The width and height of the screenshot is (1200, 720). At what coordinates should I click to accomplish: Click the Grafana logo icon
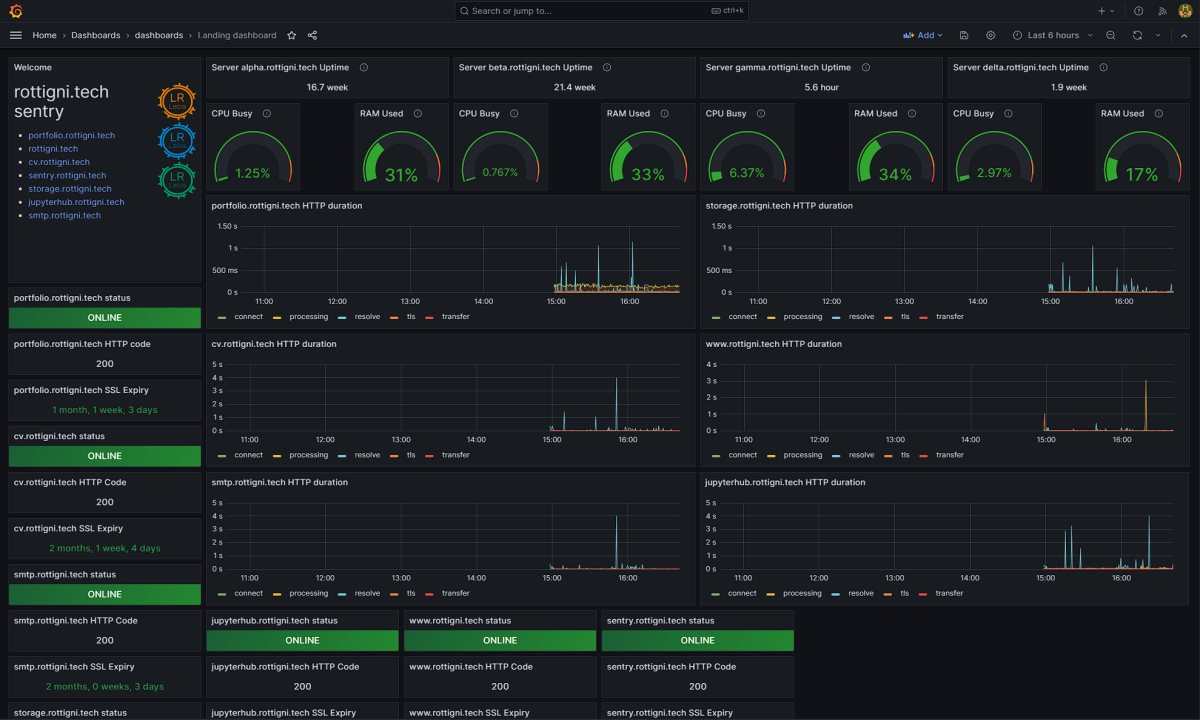pos(16,11)
